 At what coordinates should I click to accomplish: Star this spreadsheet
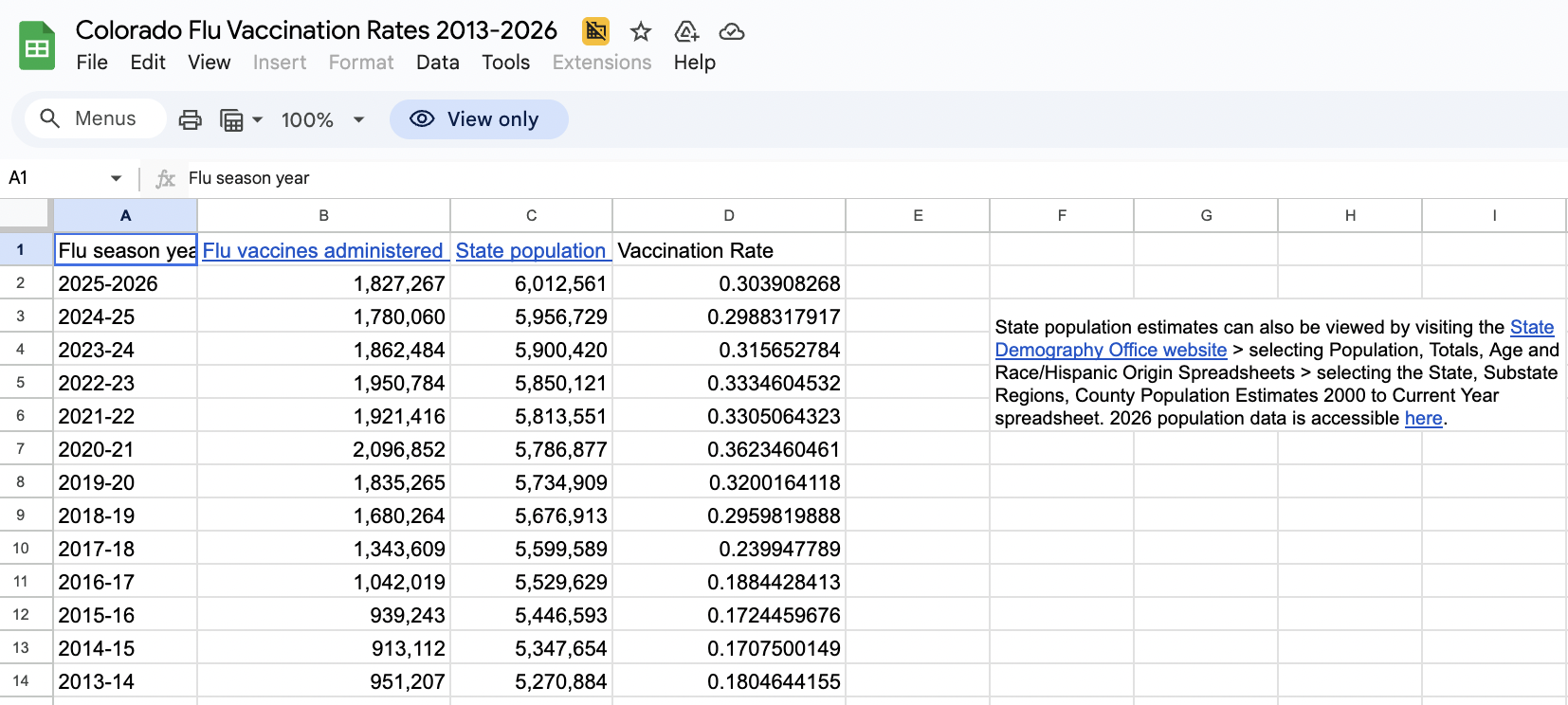[x=641, y=31]
